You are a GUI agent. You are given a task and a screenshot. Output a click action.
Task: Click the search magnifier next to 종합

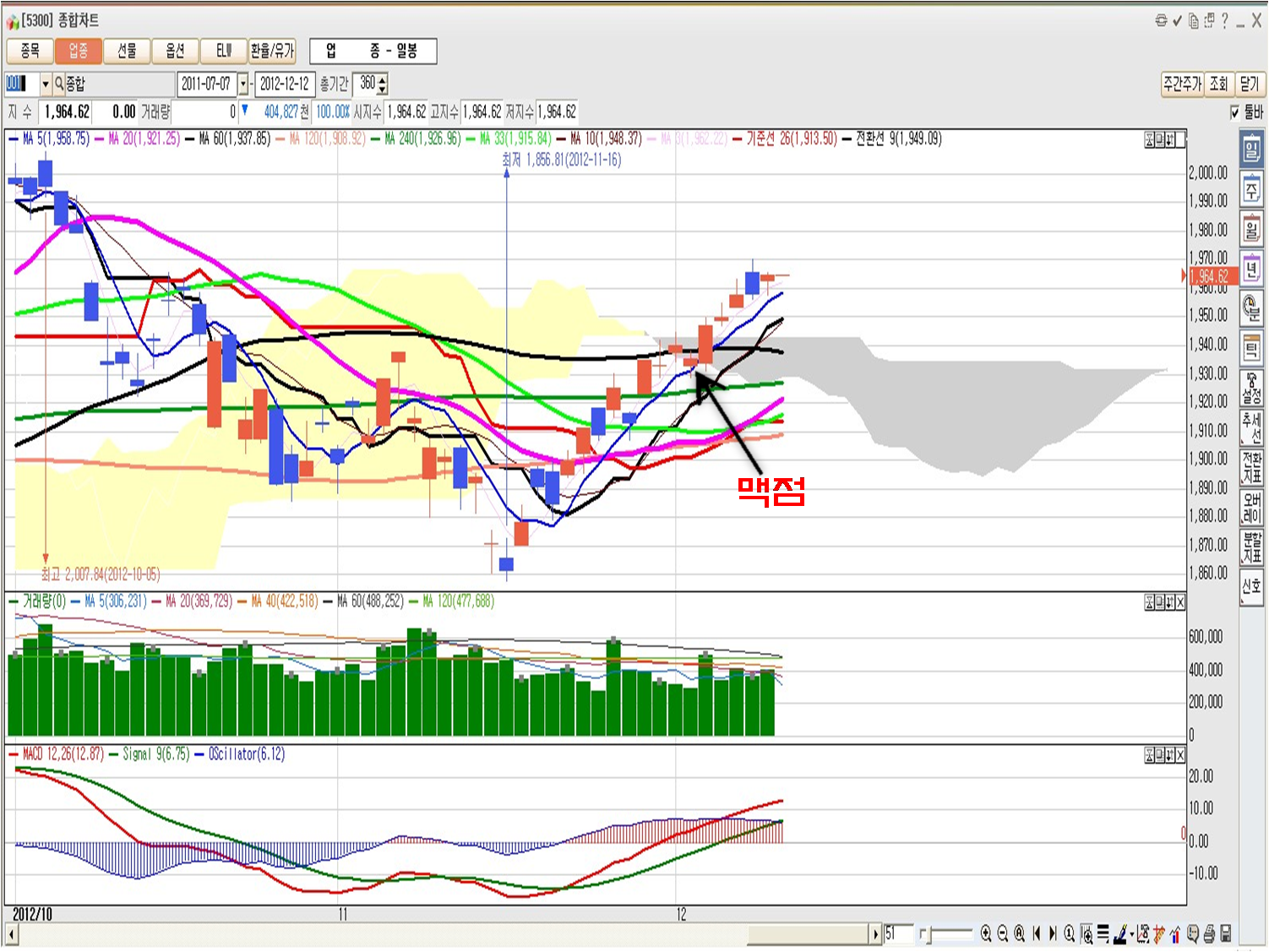click(59, 84)
